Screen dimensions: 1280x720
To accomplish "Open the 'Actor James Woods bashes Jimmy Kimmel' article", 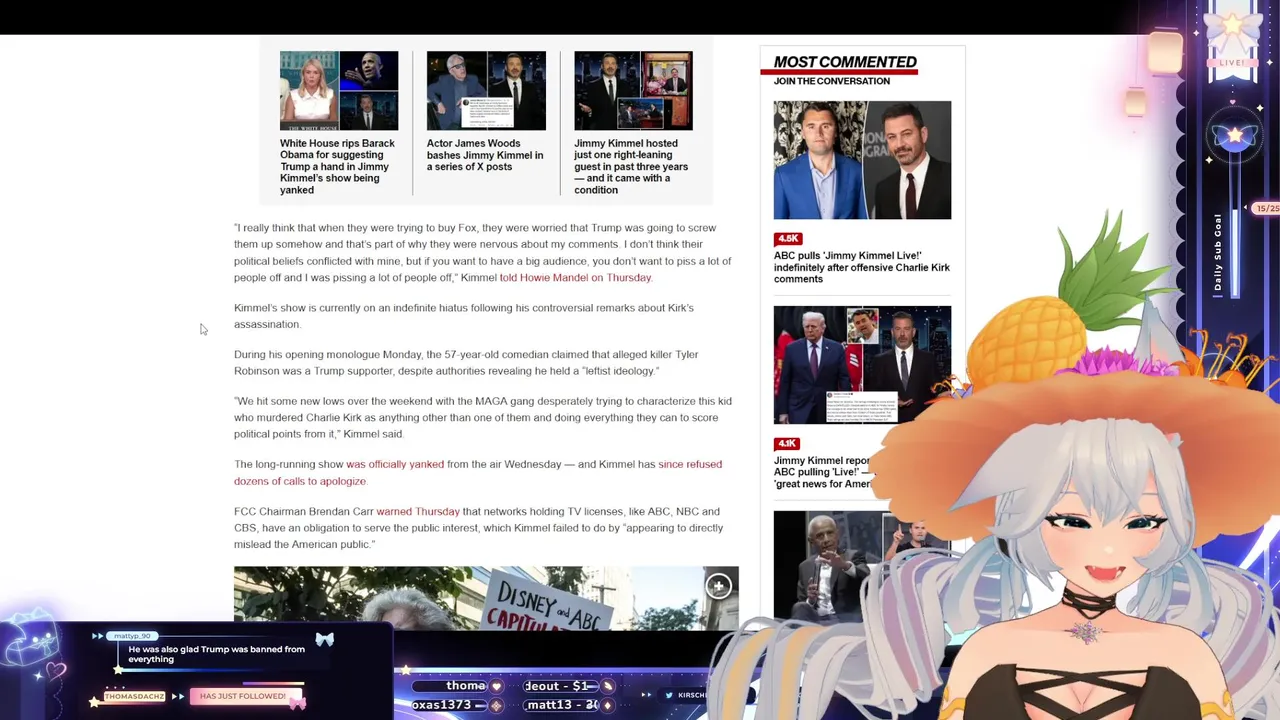I will 485,155.
